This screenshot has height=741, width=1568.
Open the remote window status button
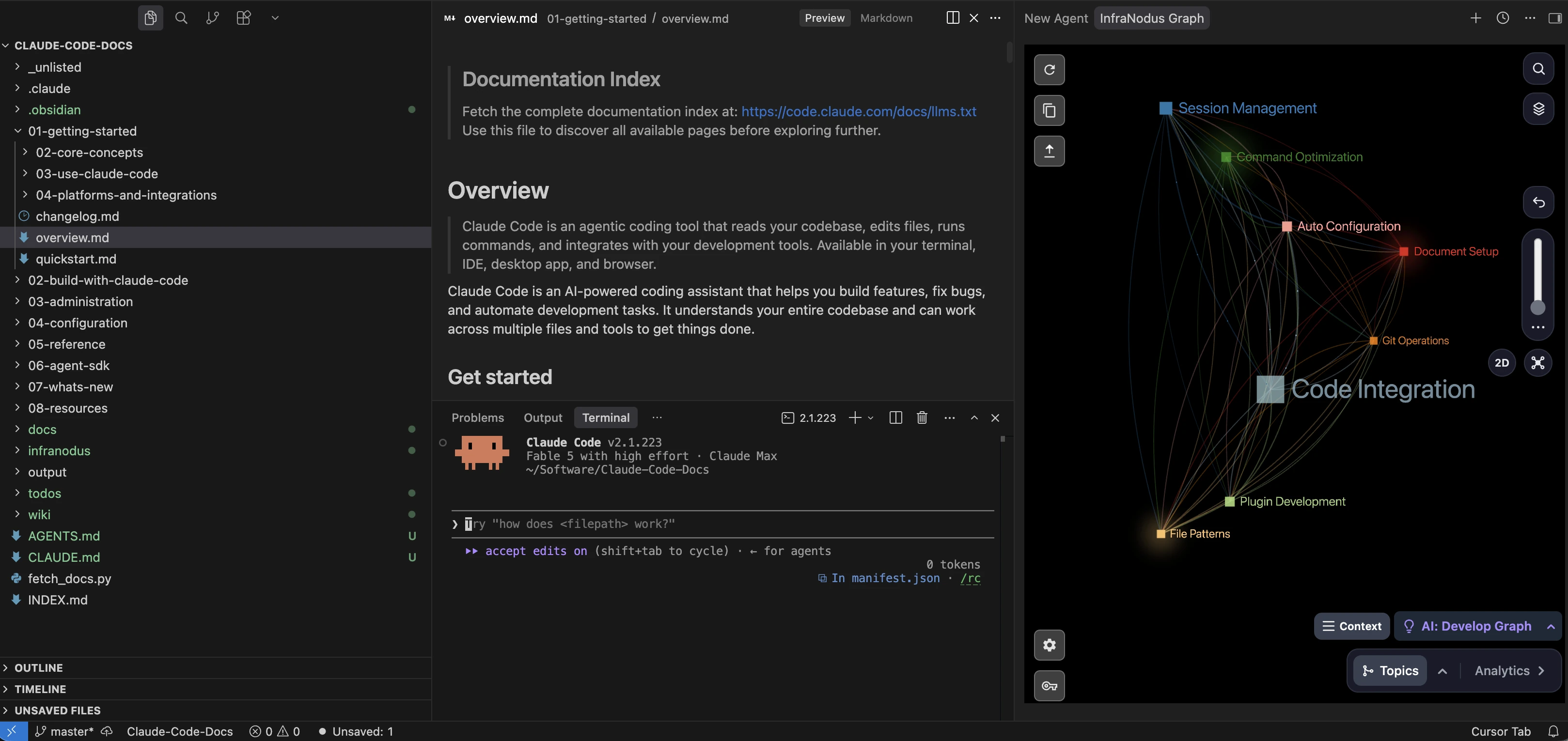tap(14, 731)
